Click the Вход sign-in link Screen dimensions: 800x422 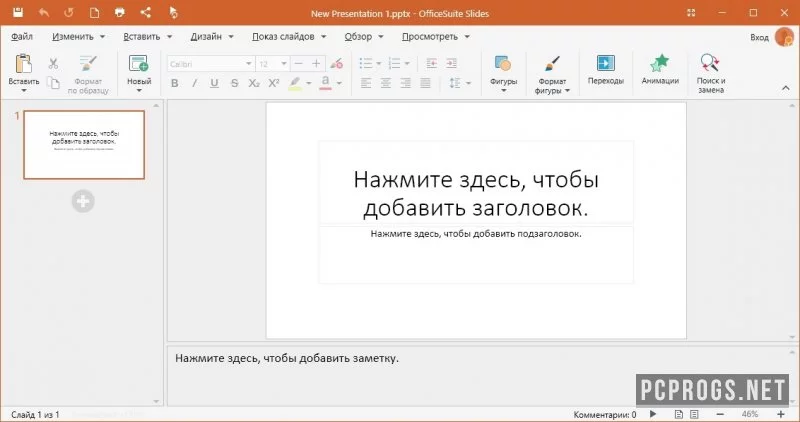point(759,37)
